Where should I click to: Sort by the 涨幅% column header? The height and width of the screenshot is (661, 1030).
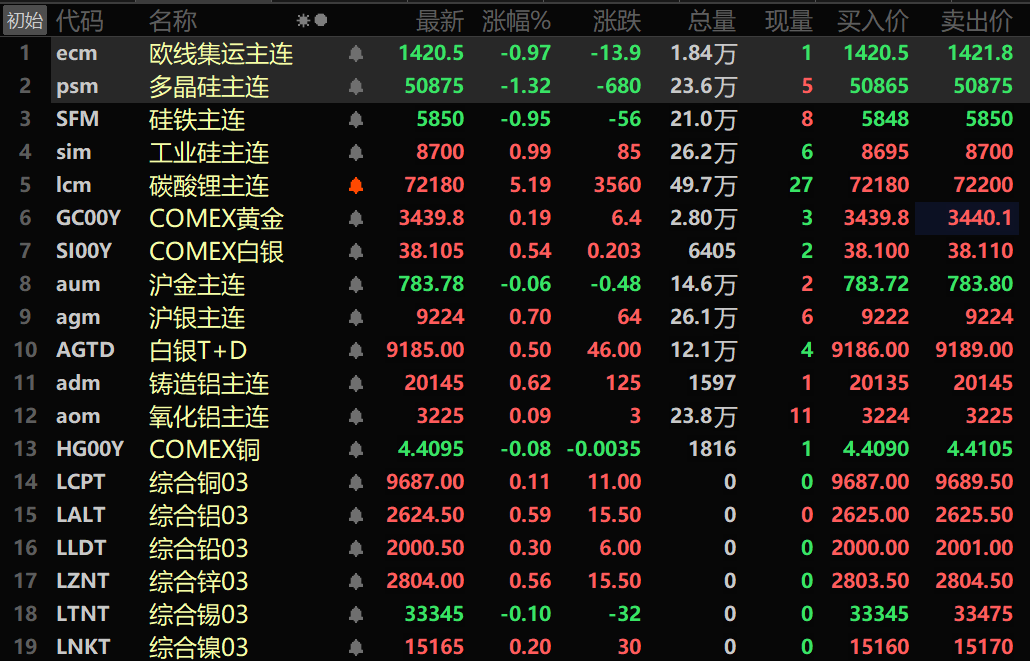[x=516, y=21]
